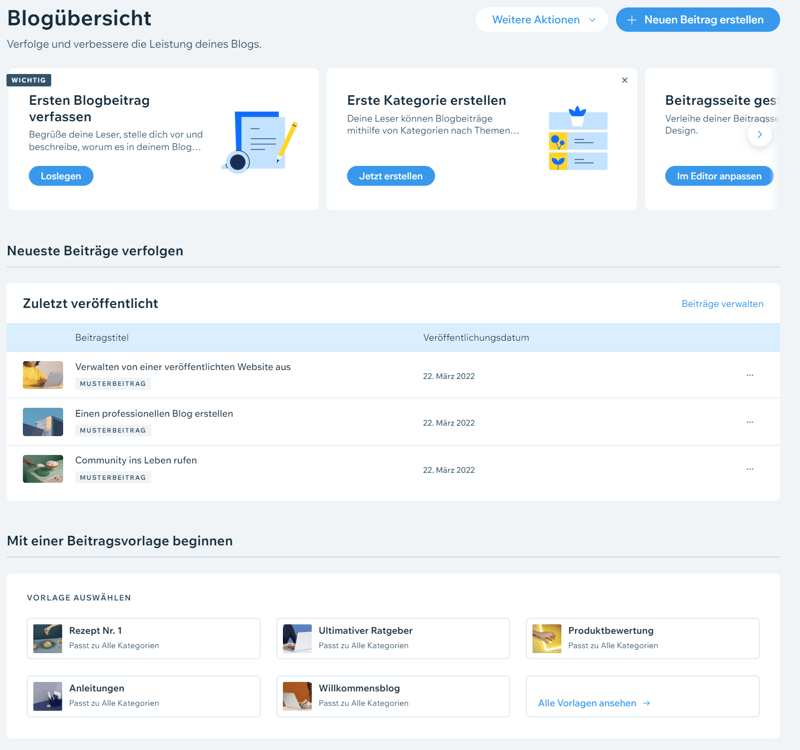
Task: Open Alle Vorlagen ansehen link
Action: pyautogui.click(x=594, y=703)
